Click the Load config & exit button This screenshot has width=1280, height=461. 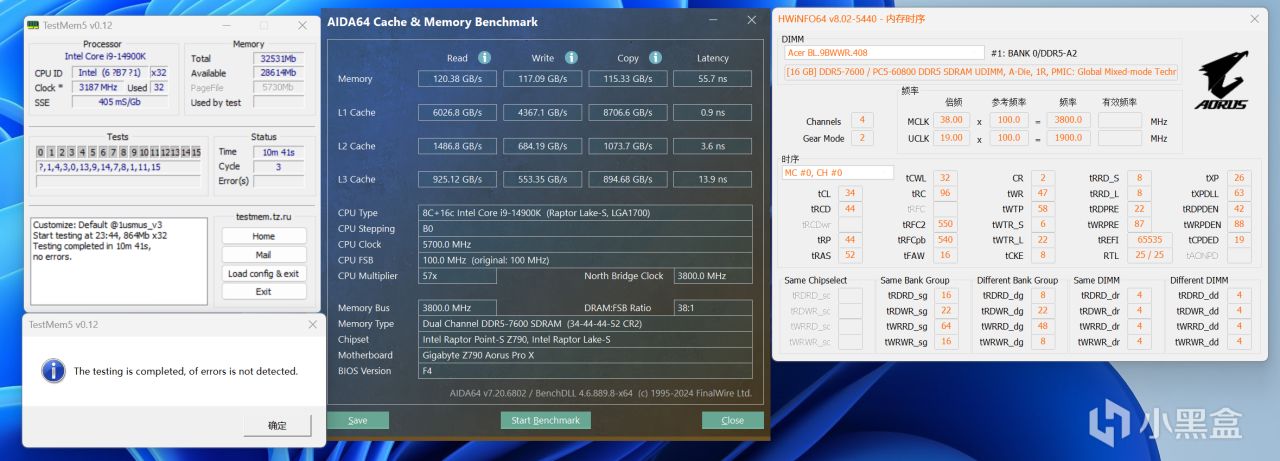[263, 273]
